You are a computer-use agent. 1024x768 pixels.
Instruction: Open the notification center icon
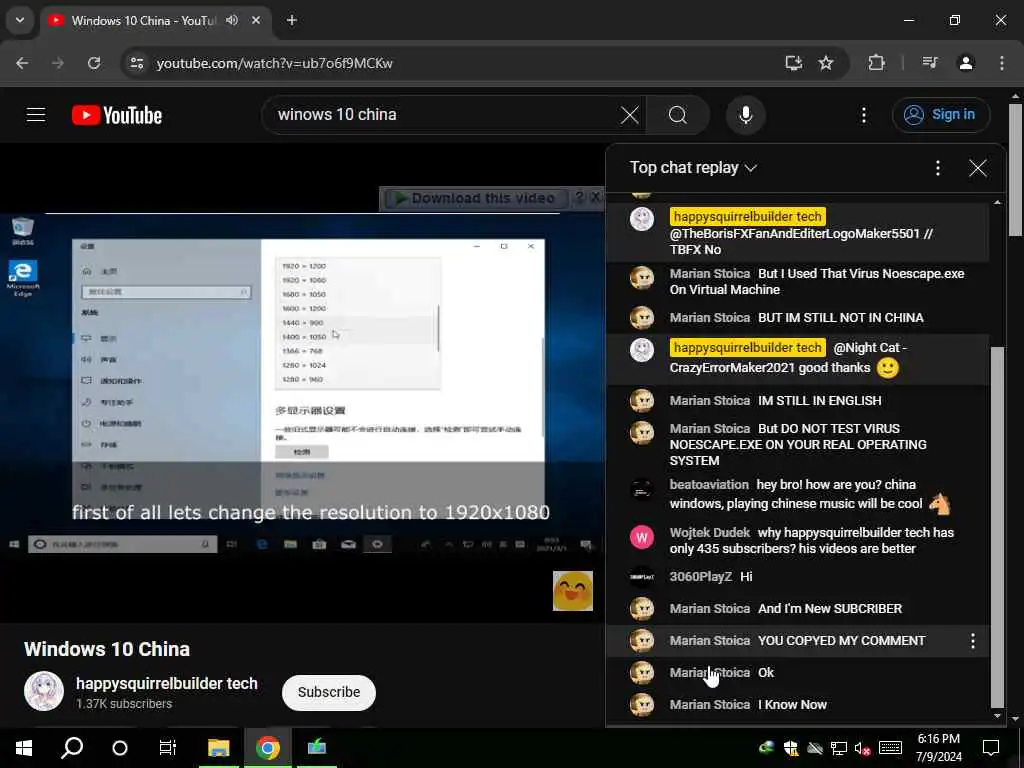coord(991,748)
